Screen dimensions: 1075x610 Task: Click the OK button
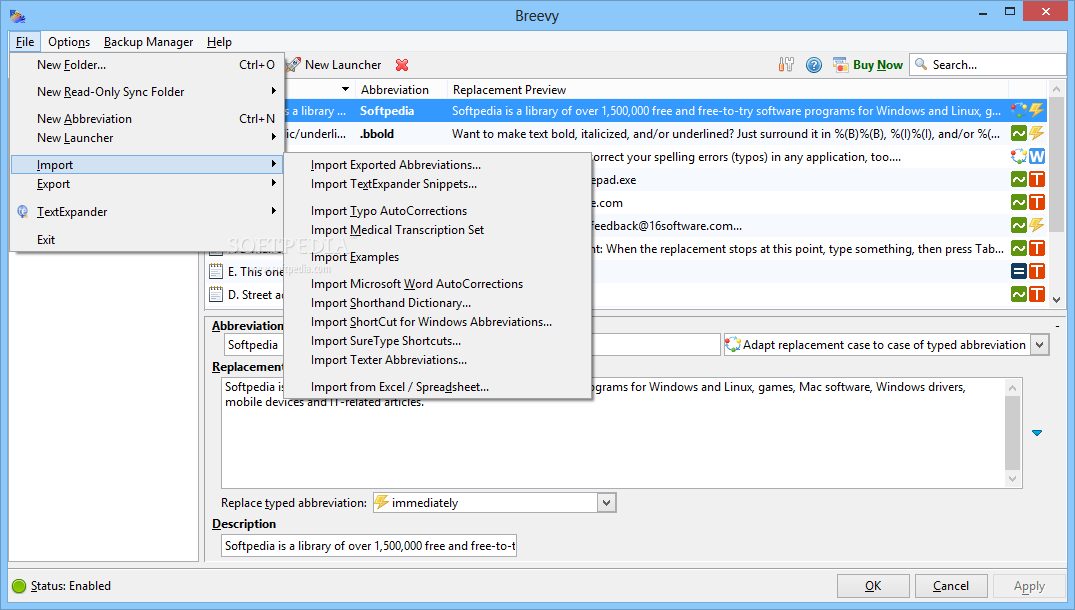[x=873, y=586]
